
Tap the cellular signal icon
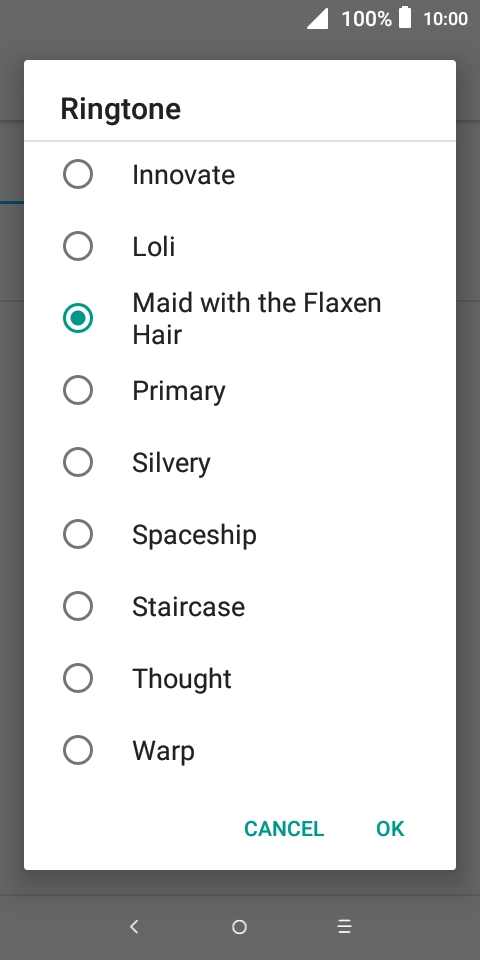click(x=318, y=18)
